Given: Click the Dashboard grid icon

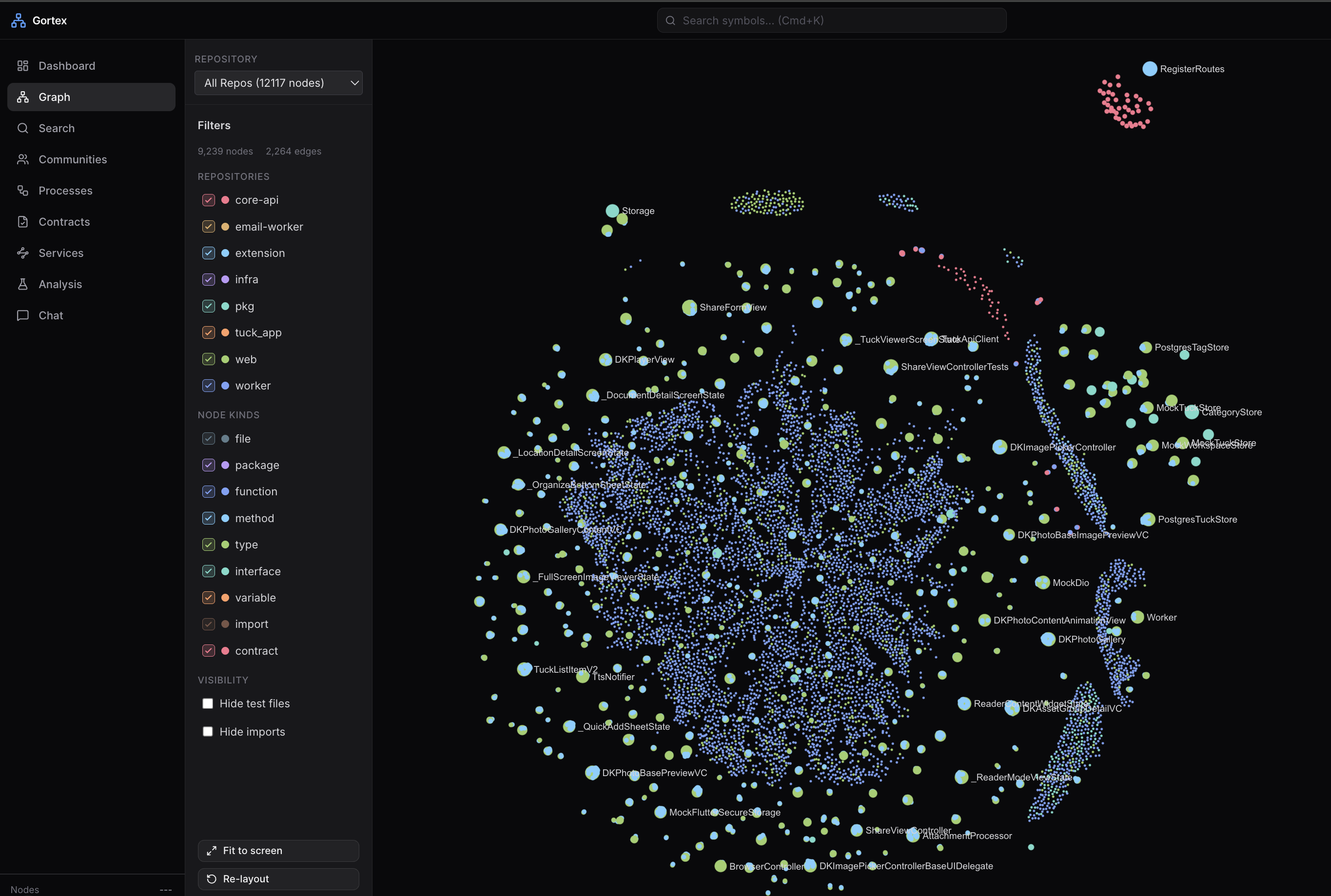Looking at the screenshot, I should point(23,65).
